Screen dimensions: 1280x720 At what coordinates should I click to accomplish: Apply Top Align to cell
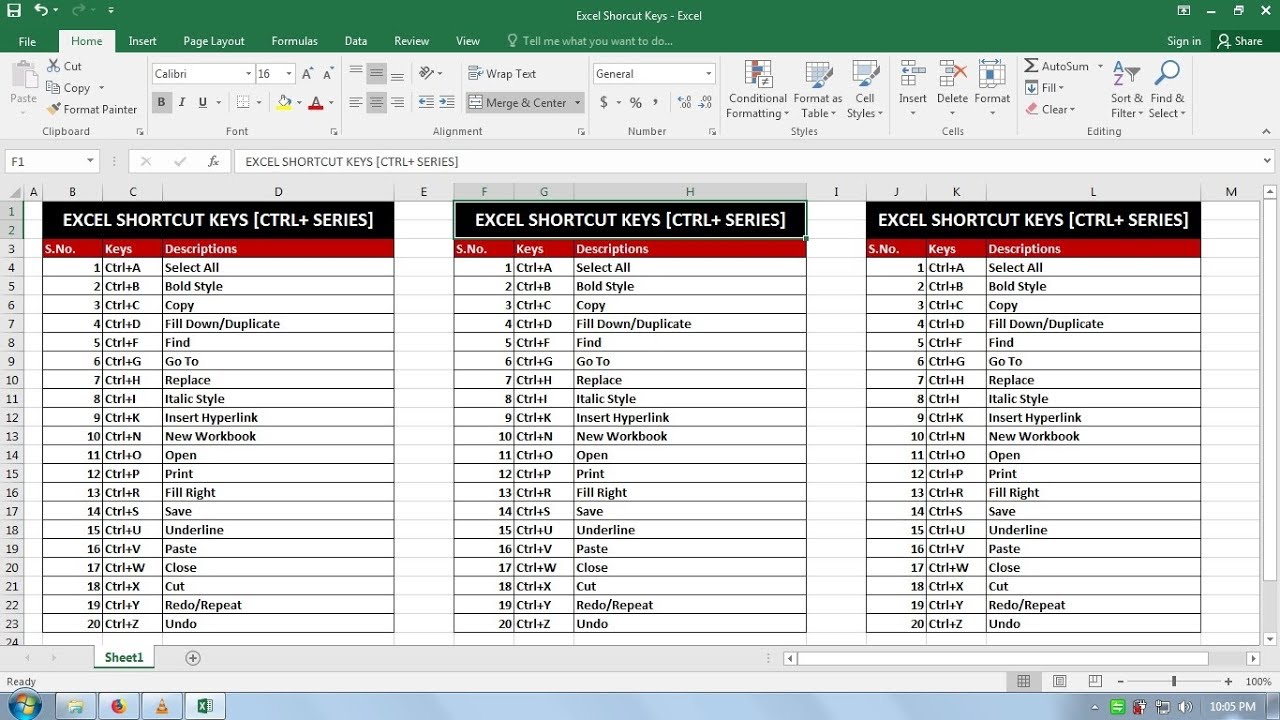[356, 74]
